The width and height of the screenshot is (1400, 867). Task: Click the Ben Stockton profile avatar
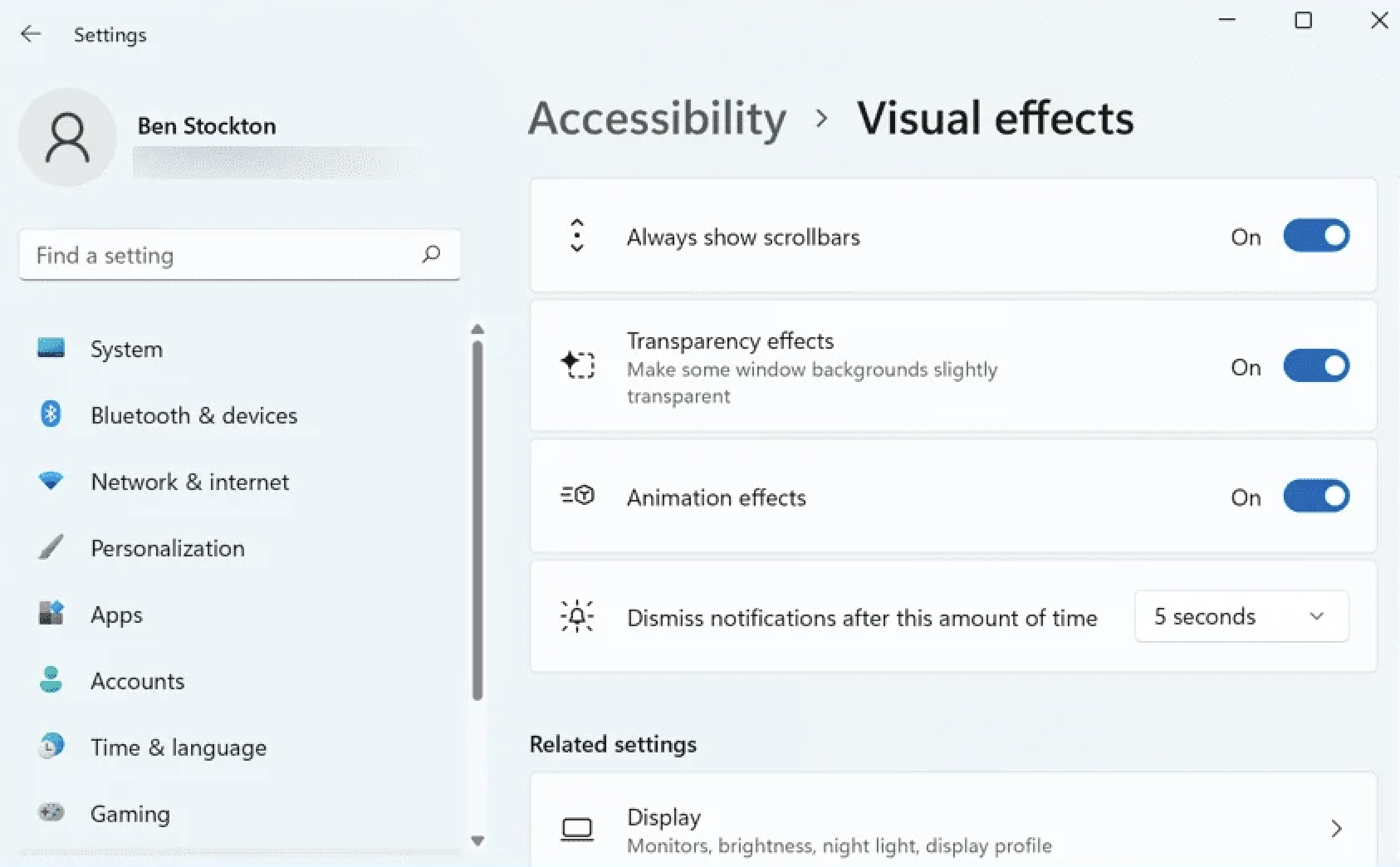click(67, 138)
